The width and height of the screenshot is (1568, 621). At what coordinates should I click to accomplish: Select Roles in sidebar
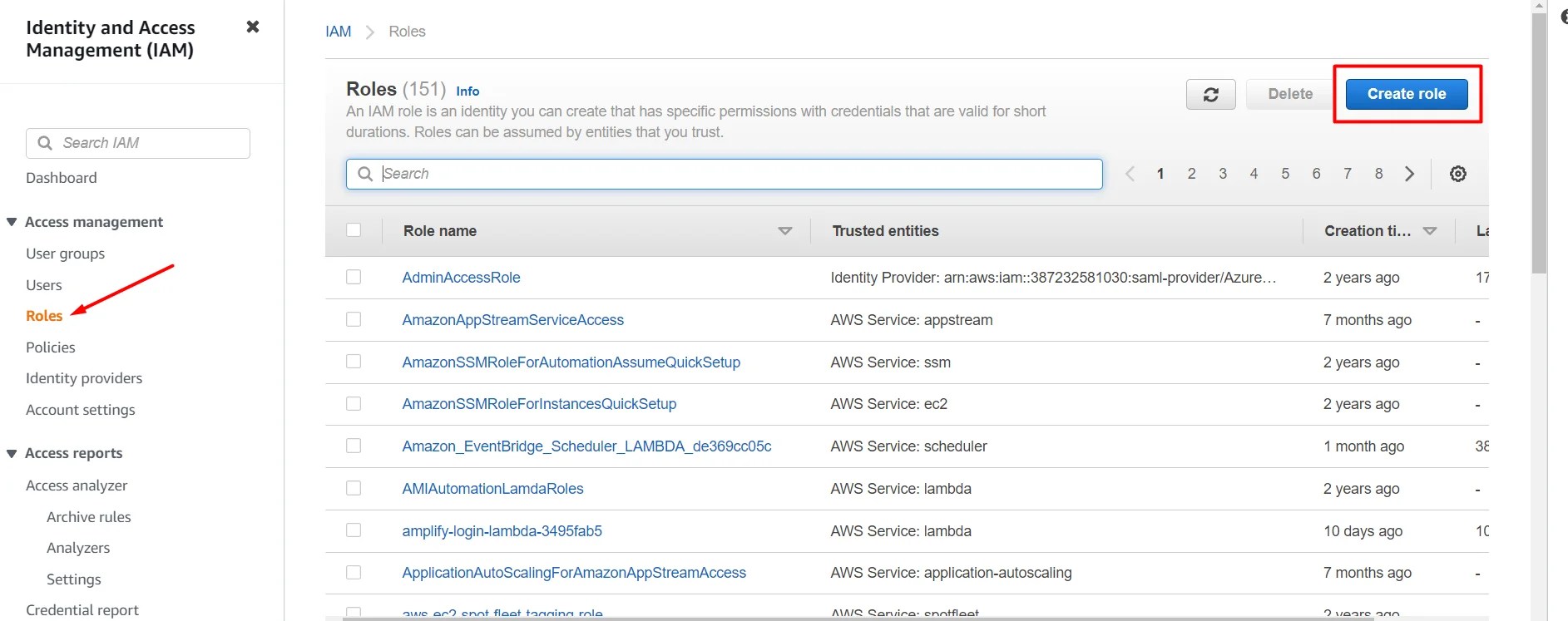coord(44,316)
